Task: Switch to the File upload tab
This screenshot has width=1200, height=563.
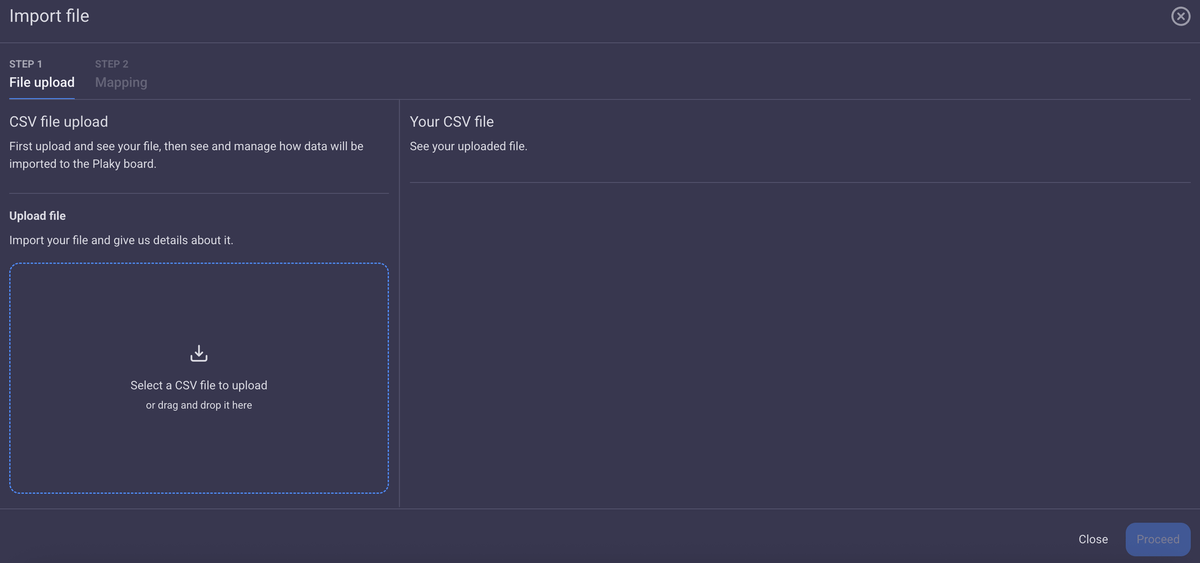Action: coord(42,82)
